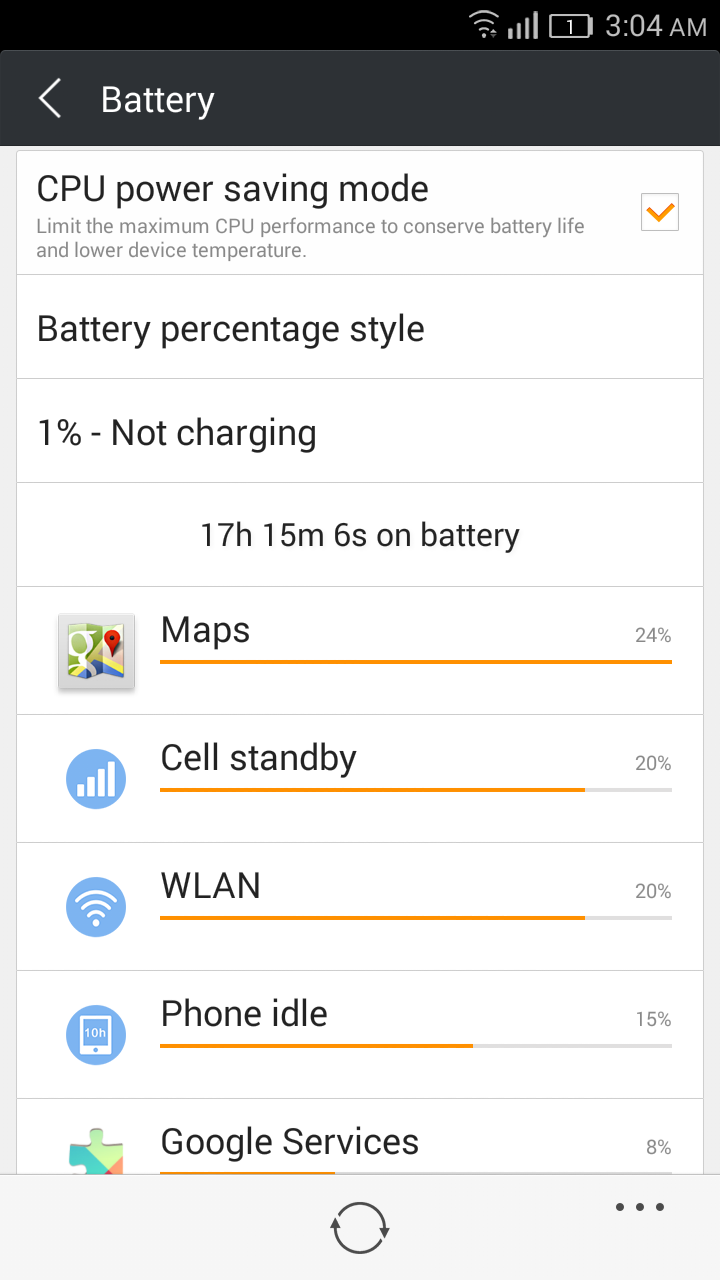Screen dimensions: 720x1280
Task: Select the 1% - Not charging row
Action: (360, 433)
